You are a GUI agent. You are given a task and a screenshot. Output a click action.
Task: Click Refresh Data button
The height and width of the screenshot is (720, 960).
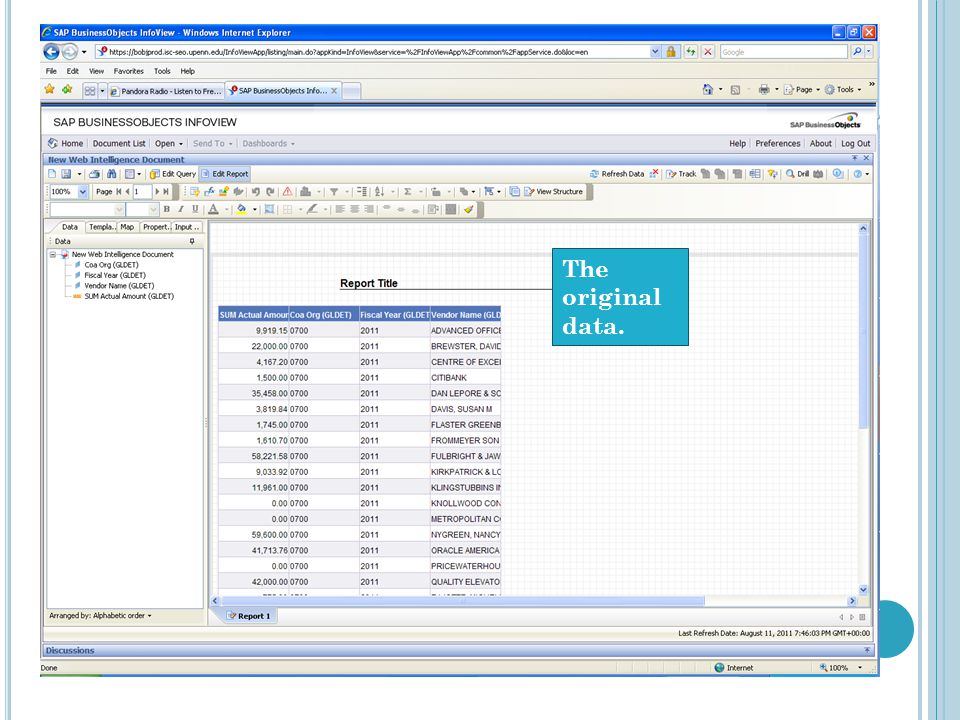617,174
